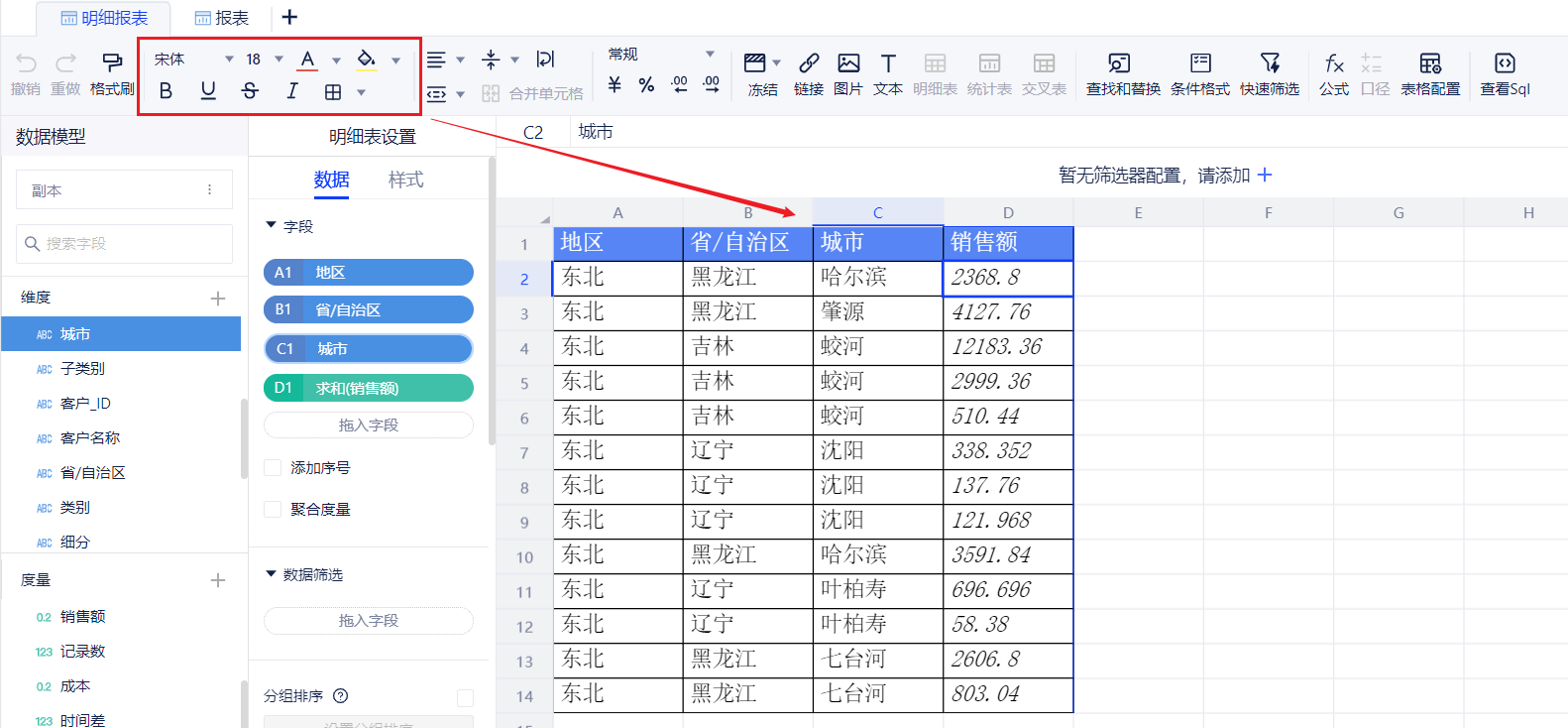The image size is (1568, 728).
Task: Select the 求和(销售额) field pill
Action: coord(368,388)
